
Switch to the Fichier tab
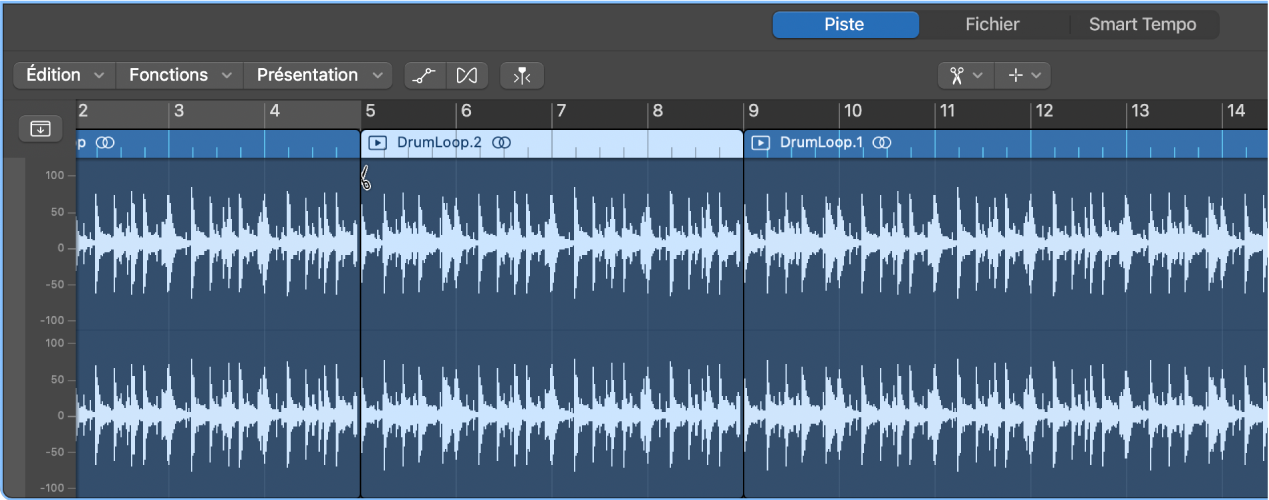(992, 25)
